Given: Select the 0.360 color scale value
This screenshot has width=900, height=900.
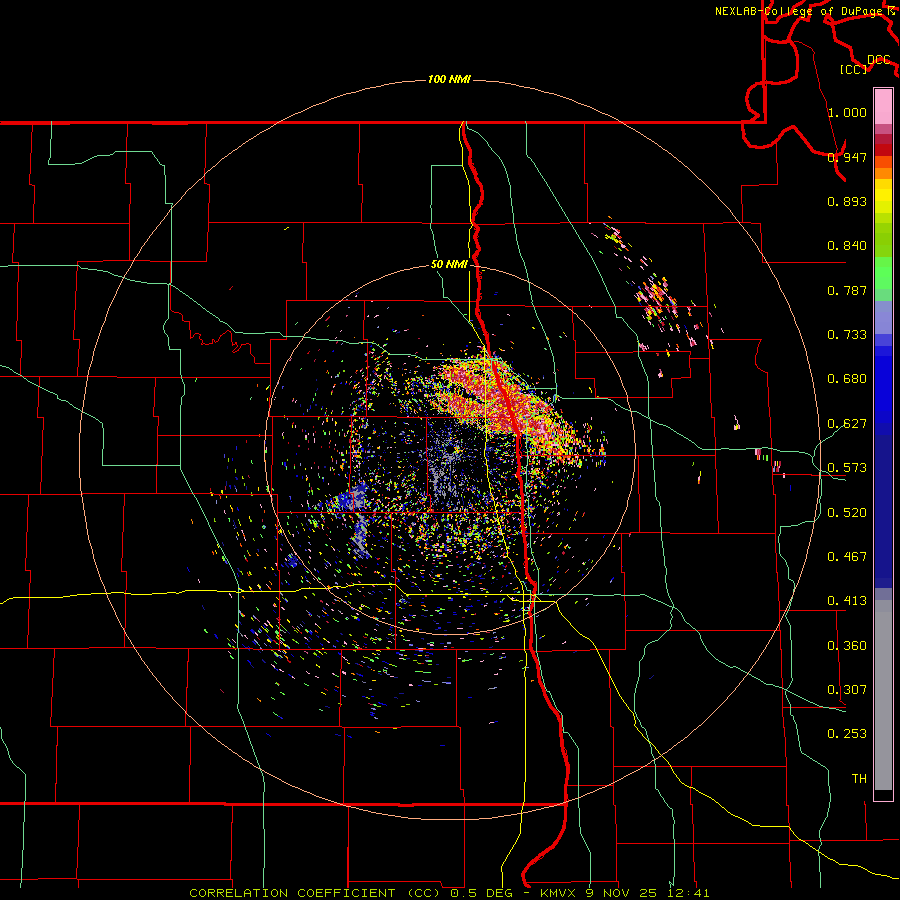Looking at the screenshot, I should click(x=847, y=646).
